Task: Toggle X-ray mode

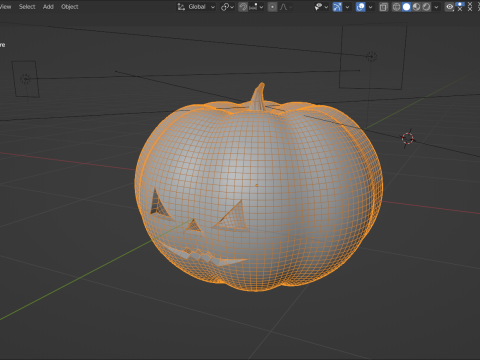Action: click(384, 7)
